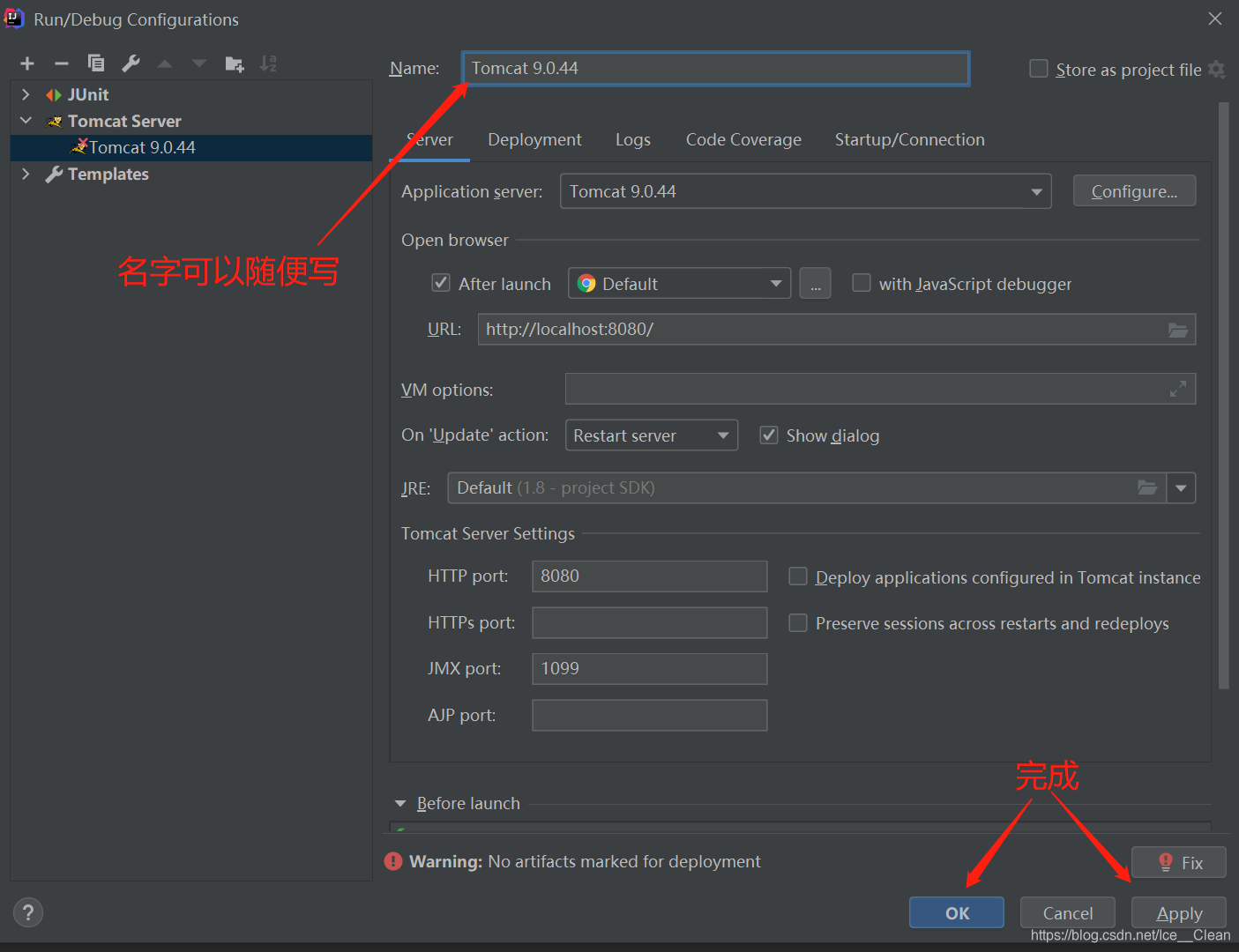Click Fix button

[x=1178, y=862]
